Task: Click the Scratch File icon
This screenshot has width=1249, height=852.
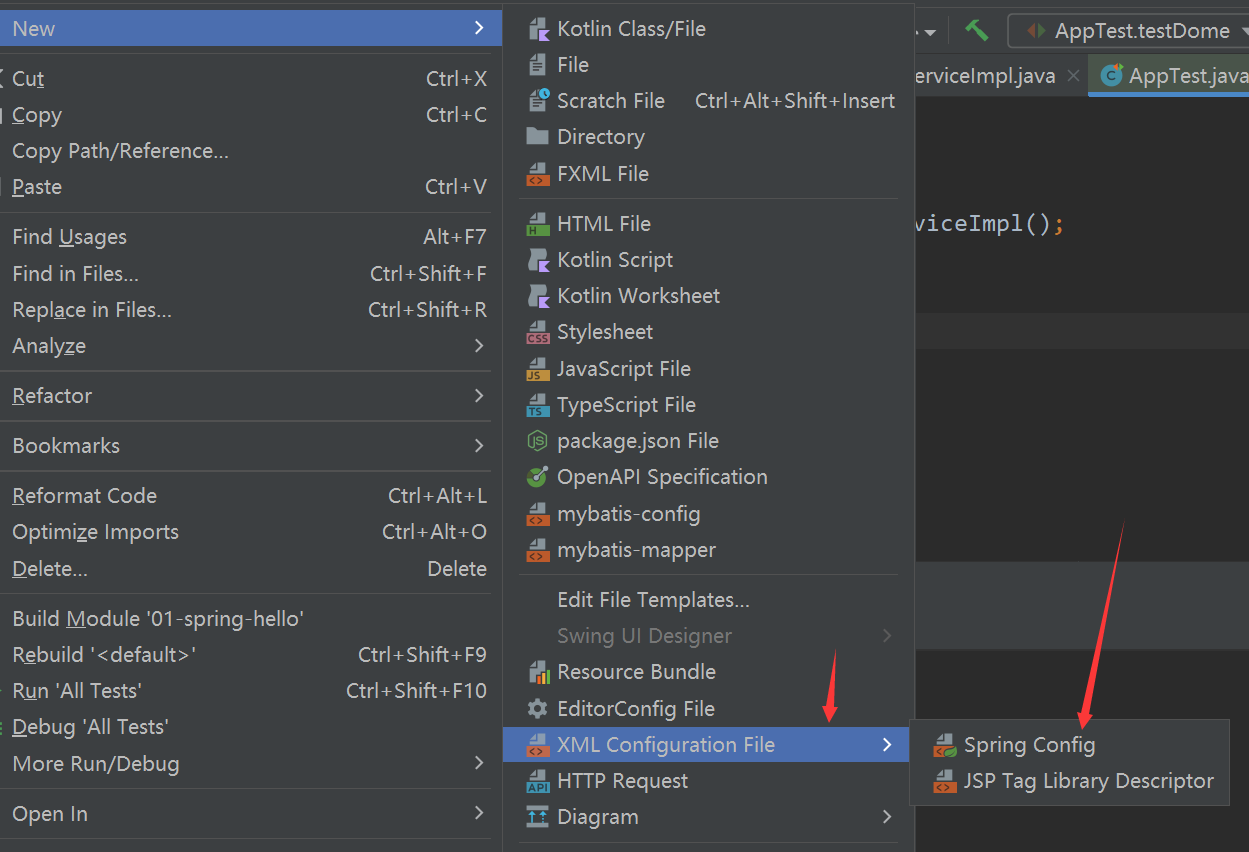Action: click(538, 101)
